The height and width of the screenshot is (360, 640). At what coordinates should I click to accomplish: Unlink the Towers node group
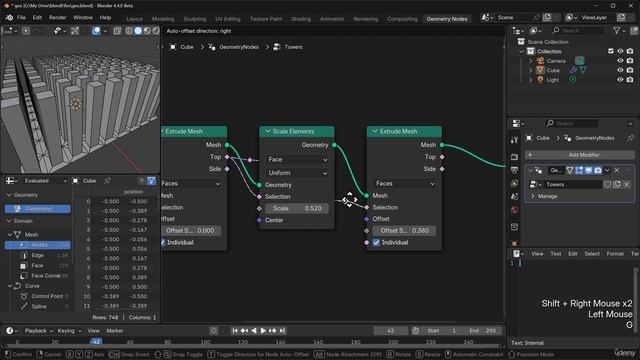coord(627,184)
